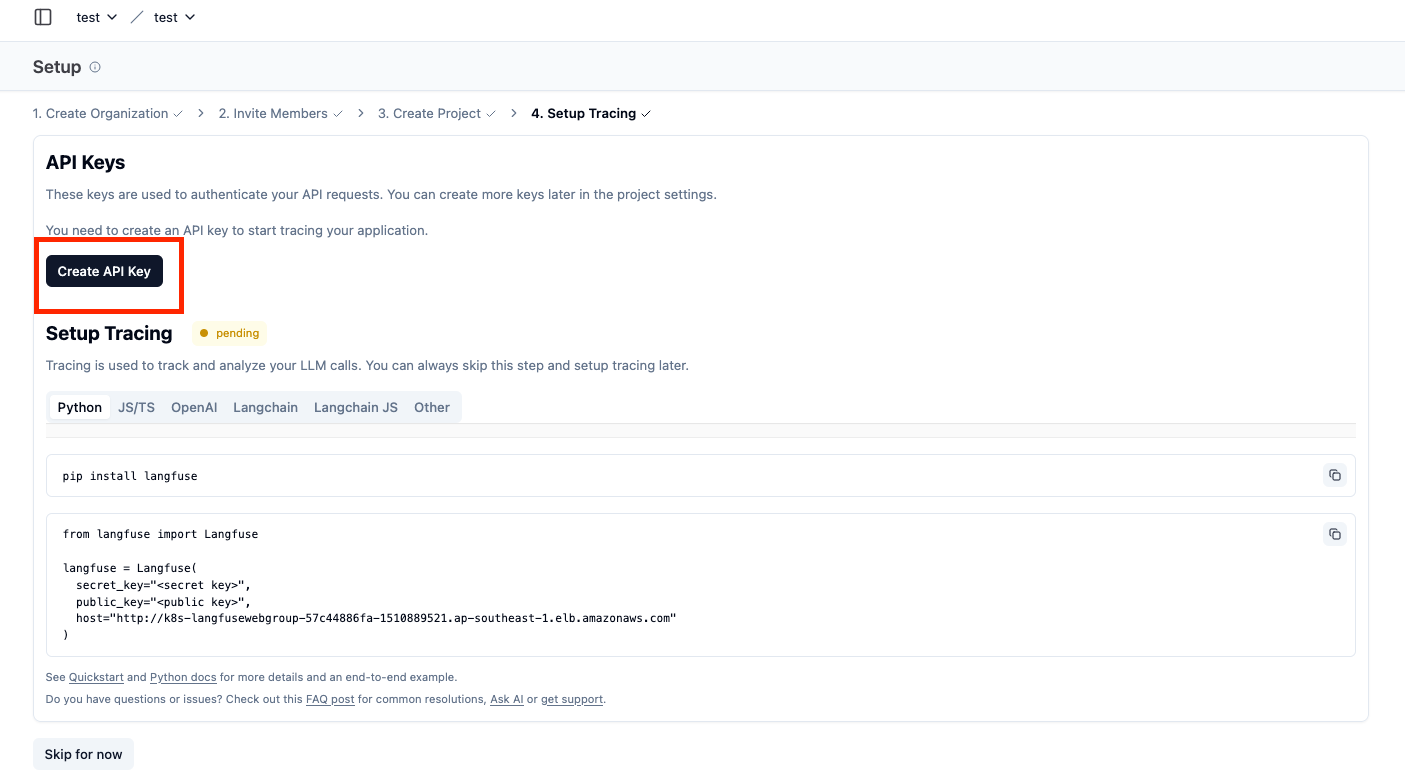Viewport: 1405px width, 784px height.
Task: Open the project 'test' dropdown
Action: (x=174, y=17)
